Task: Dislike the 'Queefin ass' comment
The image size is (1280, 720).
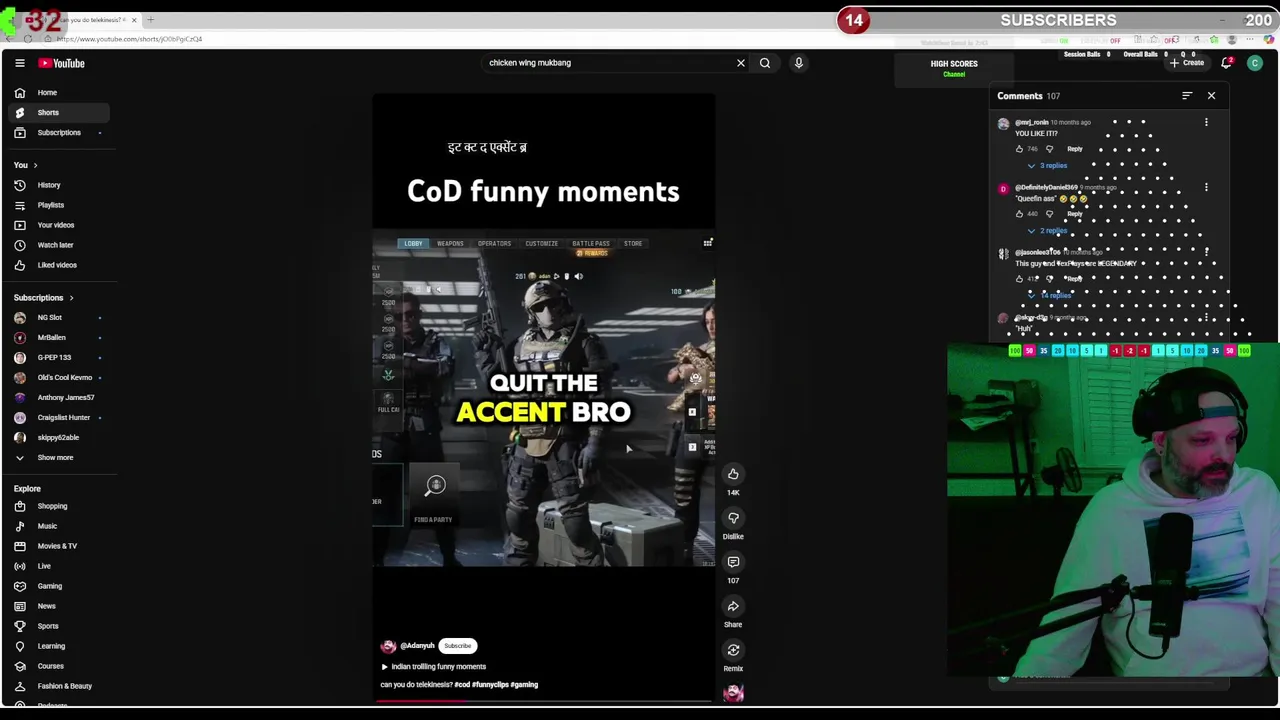Action: point(1049,214)
